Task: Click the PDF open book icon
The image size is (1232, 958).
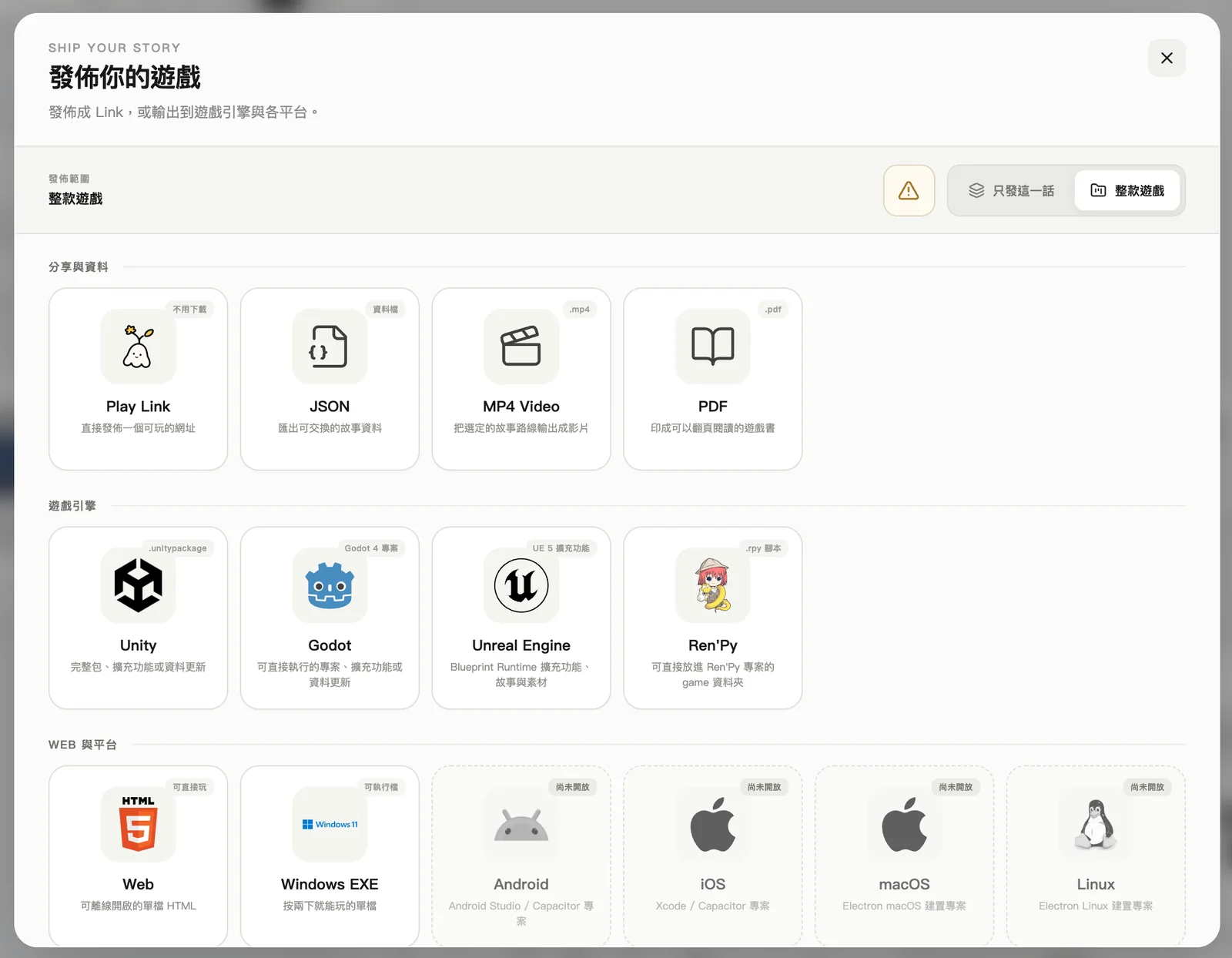Action: click(x=713, y=347)
